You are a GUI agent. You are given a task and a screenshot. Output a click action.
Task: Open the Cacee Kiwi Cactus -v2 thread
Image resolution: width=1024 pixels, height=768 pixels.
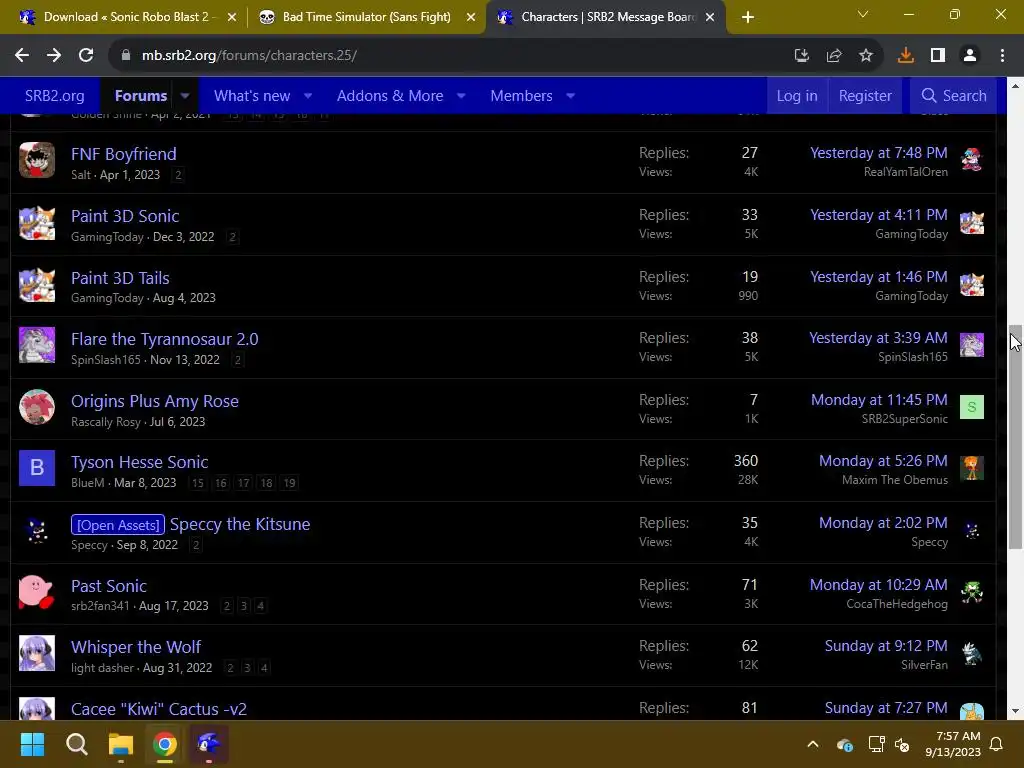point(159,709)
